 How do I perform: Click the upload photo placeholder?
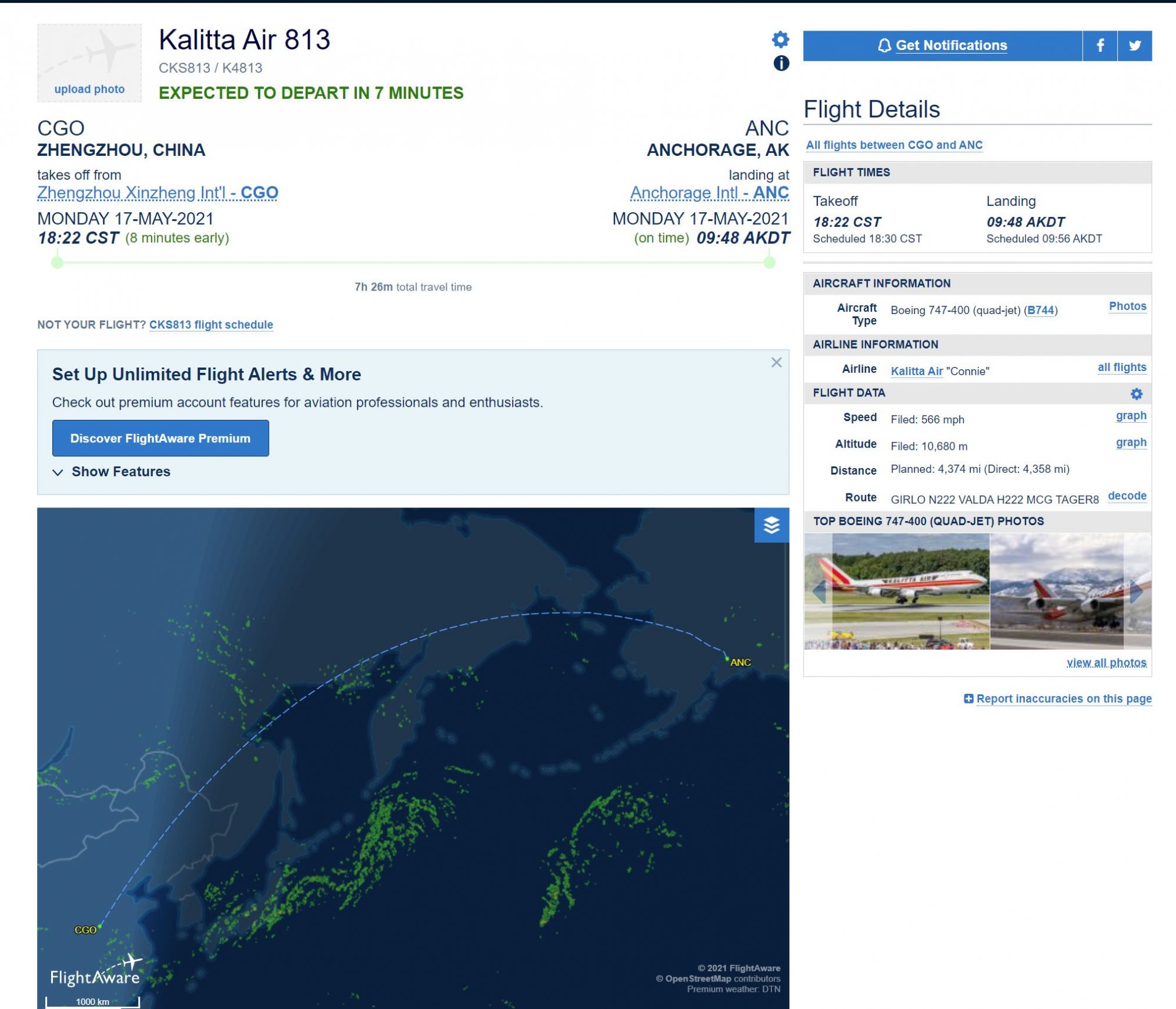(89, 63)
